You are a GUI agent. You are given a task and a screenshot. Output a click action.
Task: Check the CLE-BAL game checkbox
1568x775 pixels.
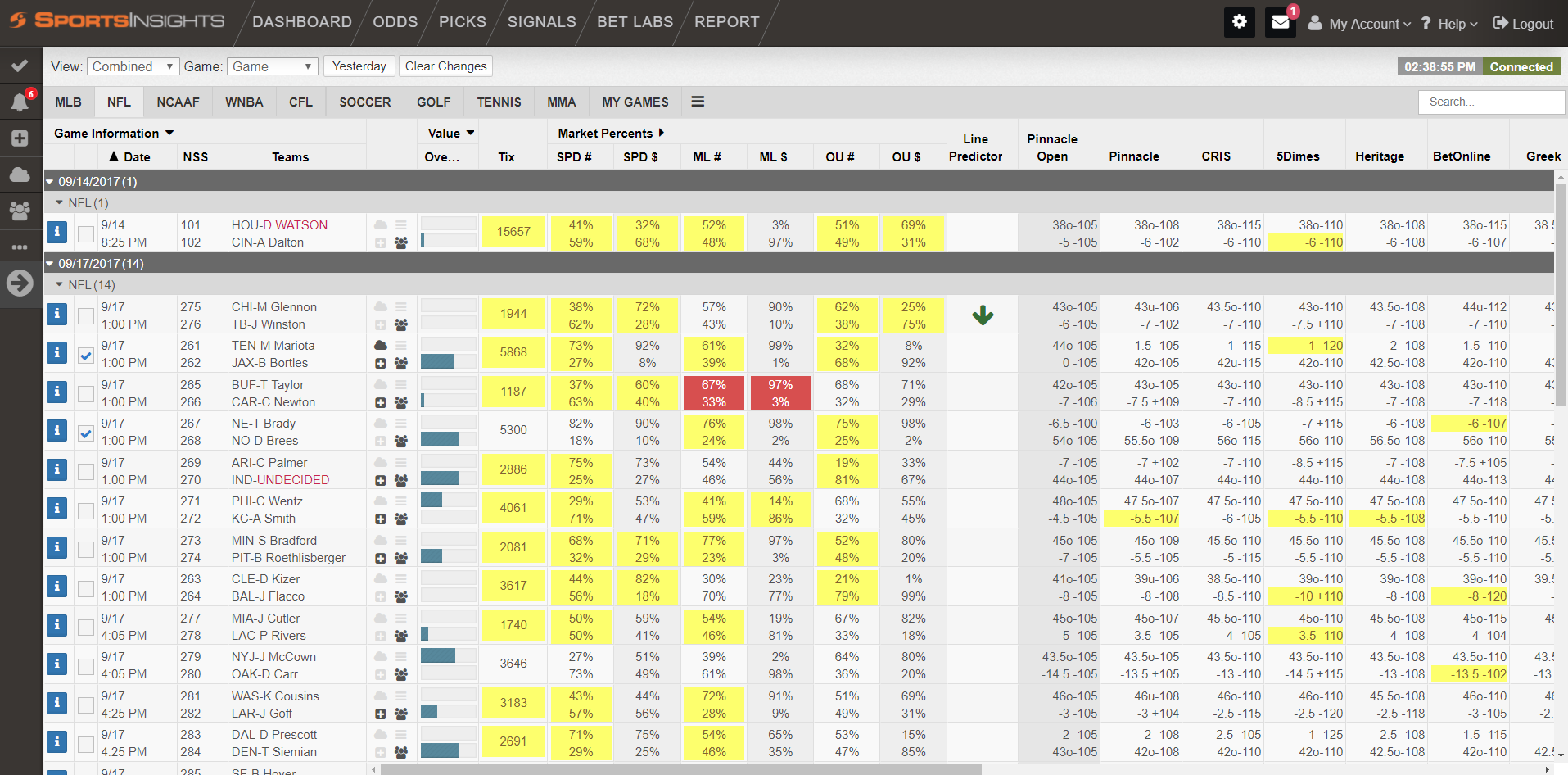click(x=86, y=588)
